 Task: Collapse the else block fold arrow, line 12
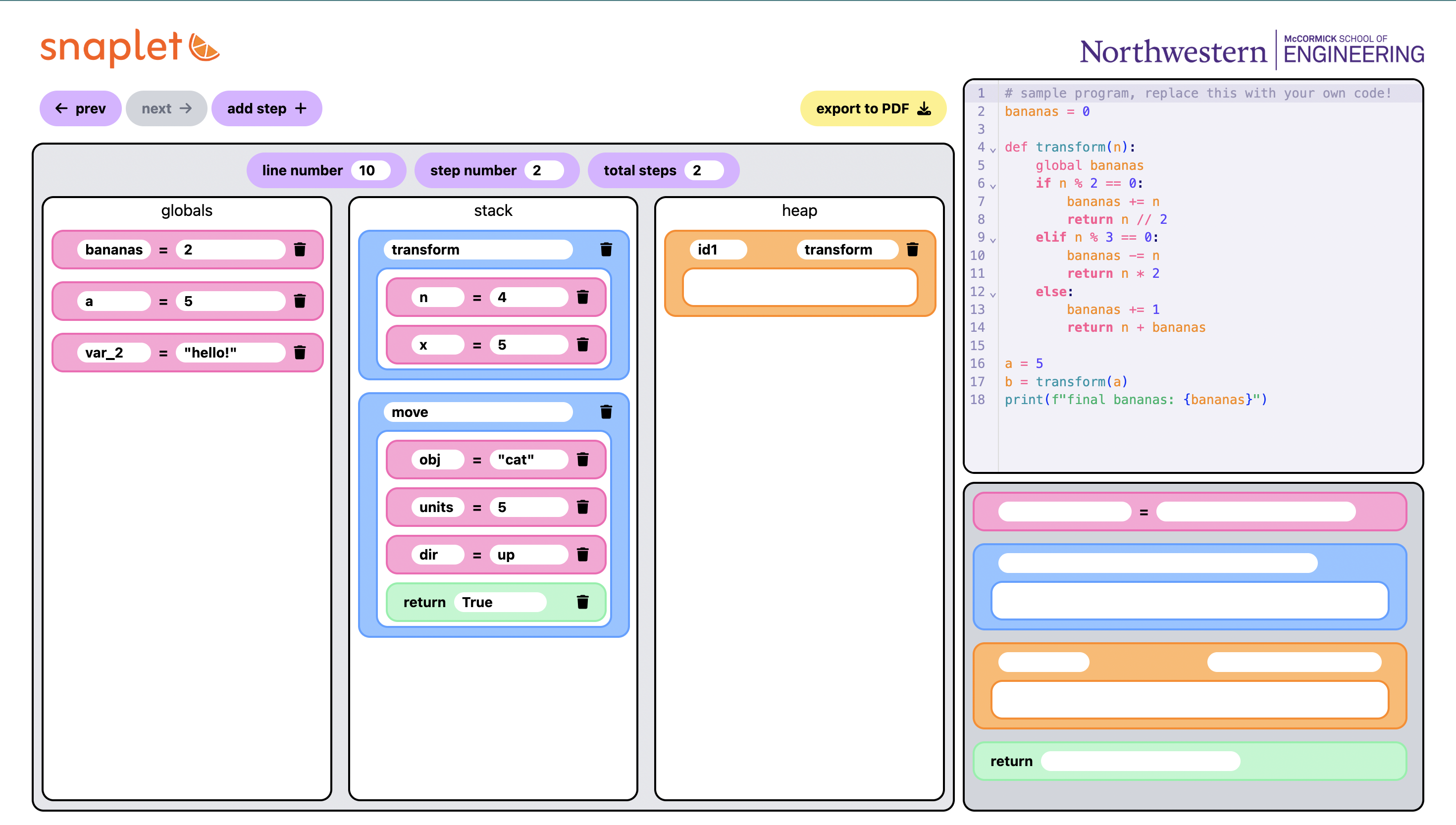point(992,295)
